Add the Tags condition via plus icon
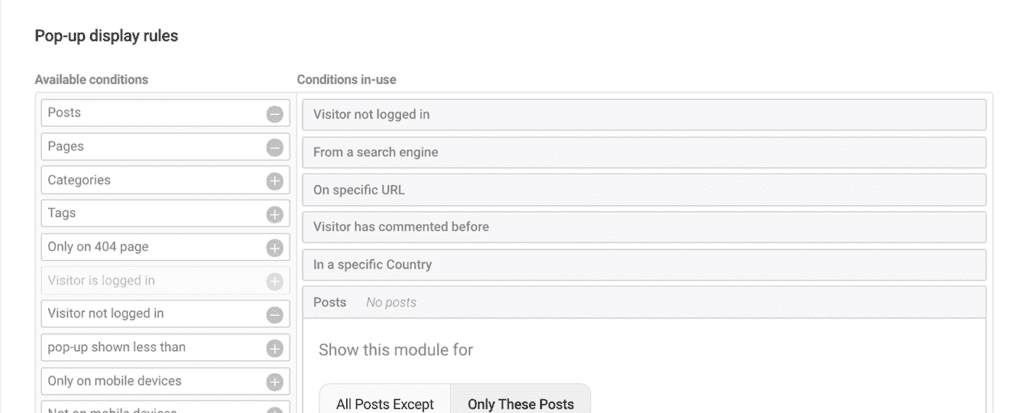The width and height of the screenshot is (1024, 413). click(x=274, y=214)
